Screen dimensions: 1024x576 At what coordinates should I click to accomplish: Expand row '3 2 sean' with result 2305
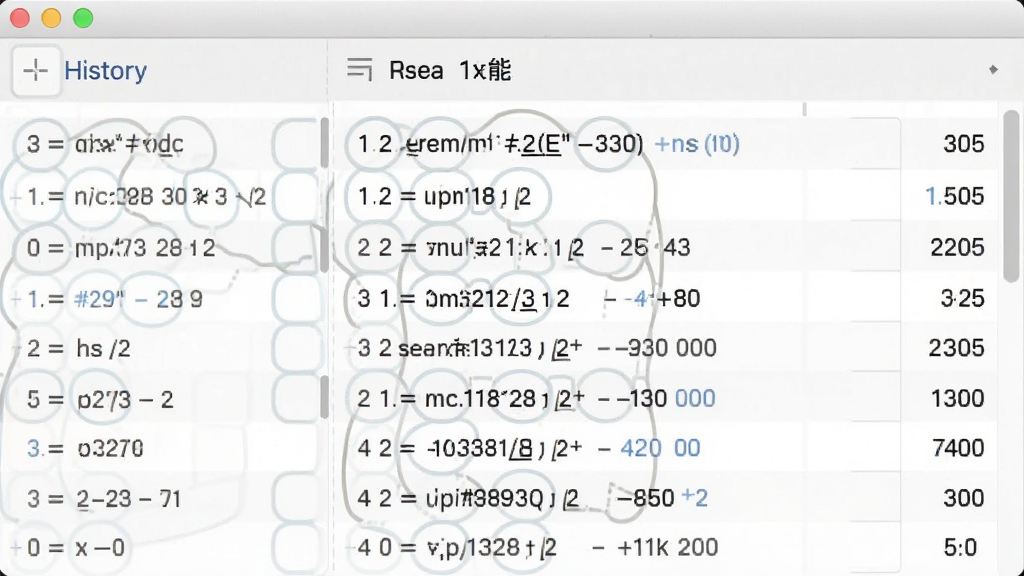[x=351, y=348]
